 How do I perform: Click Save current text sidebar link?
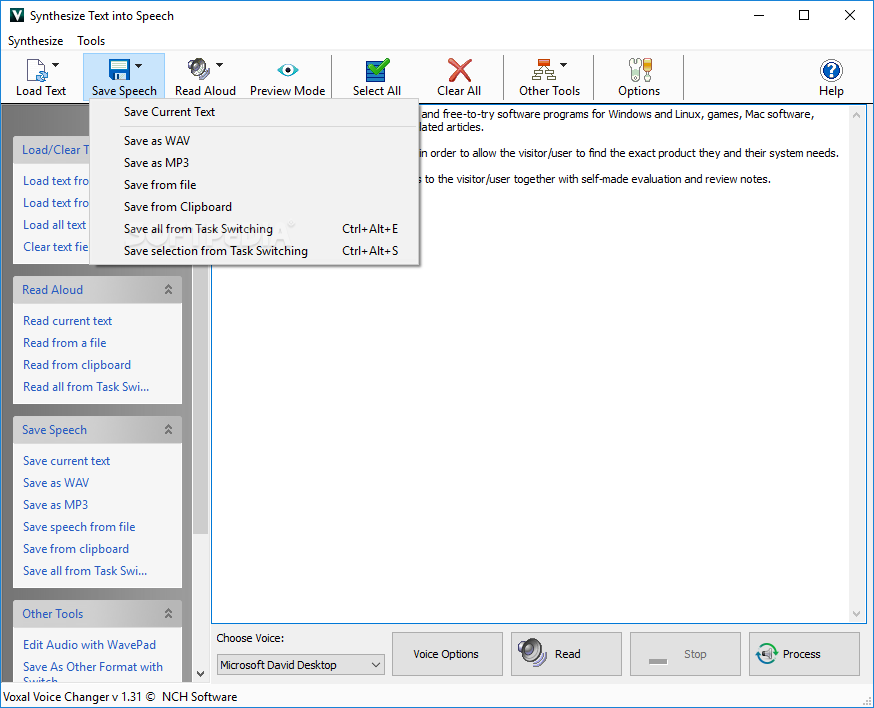[x=66, y=461]
